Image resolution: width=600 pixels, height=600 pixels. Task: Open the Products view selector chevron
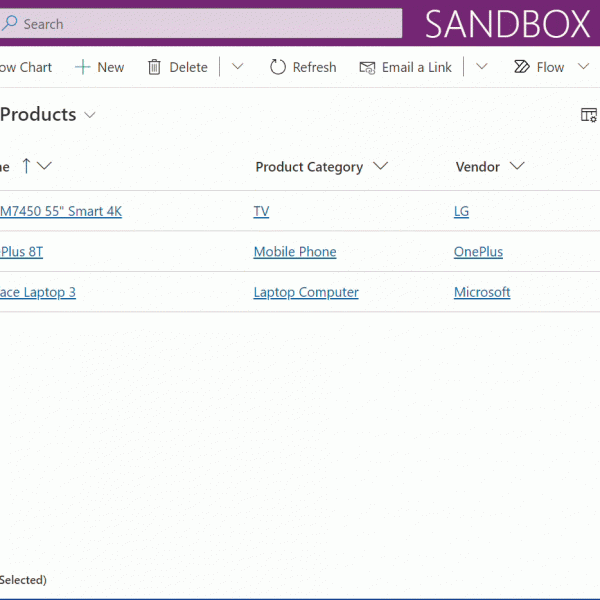(x=90, y=115)
